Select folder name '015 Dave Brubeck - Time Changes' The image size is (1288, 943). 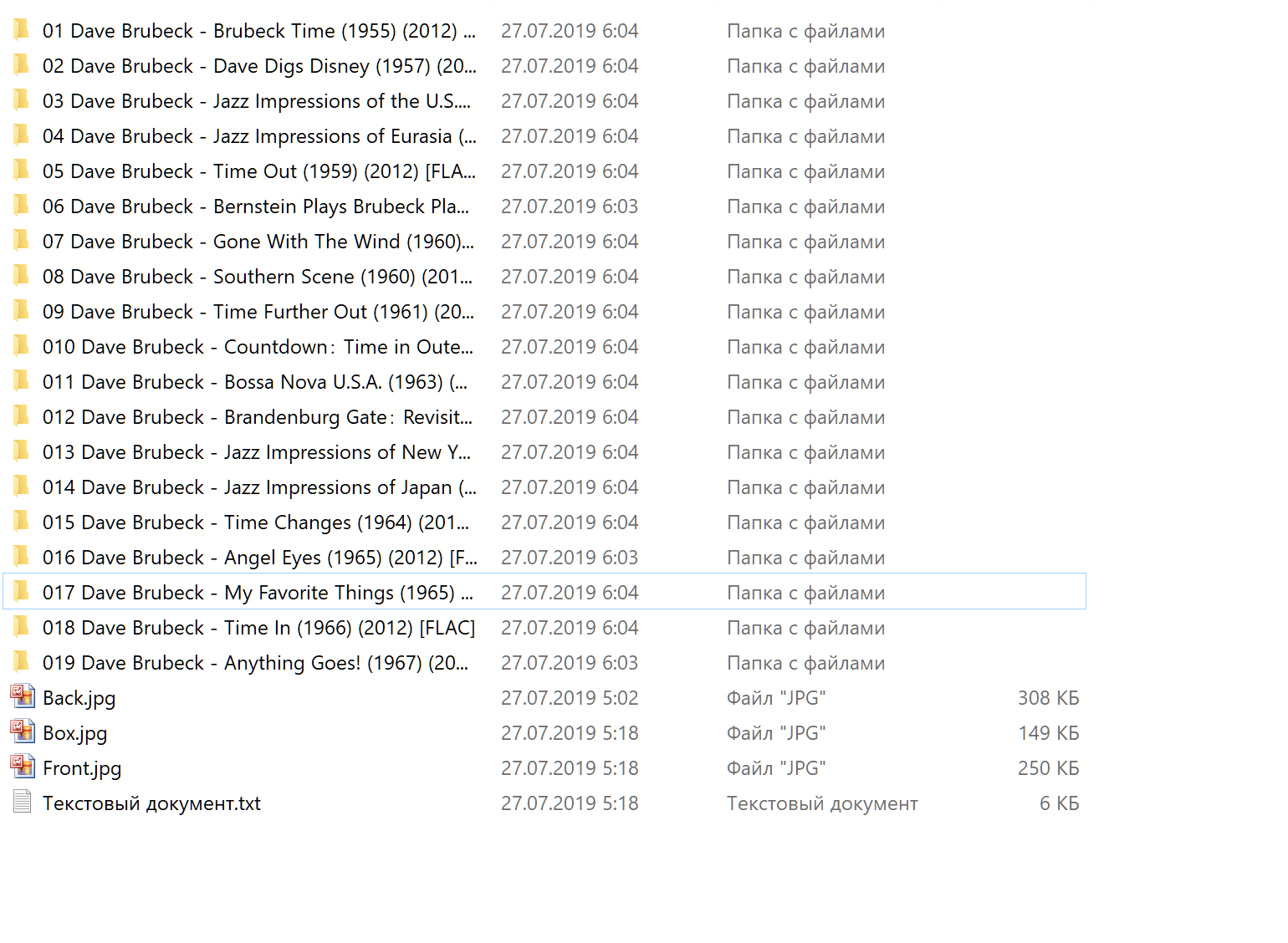(256, 522)
